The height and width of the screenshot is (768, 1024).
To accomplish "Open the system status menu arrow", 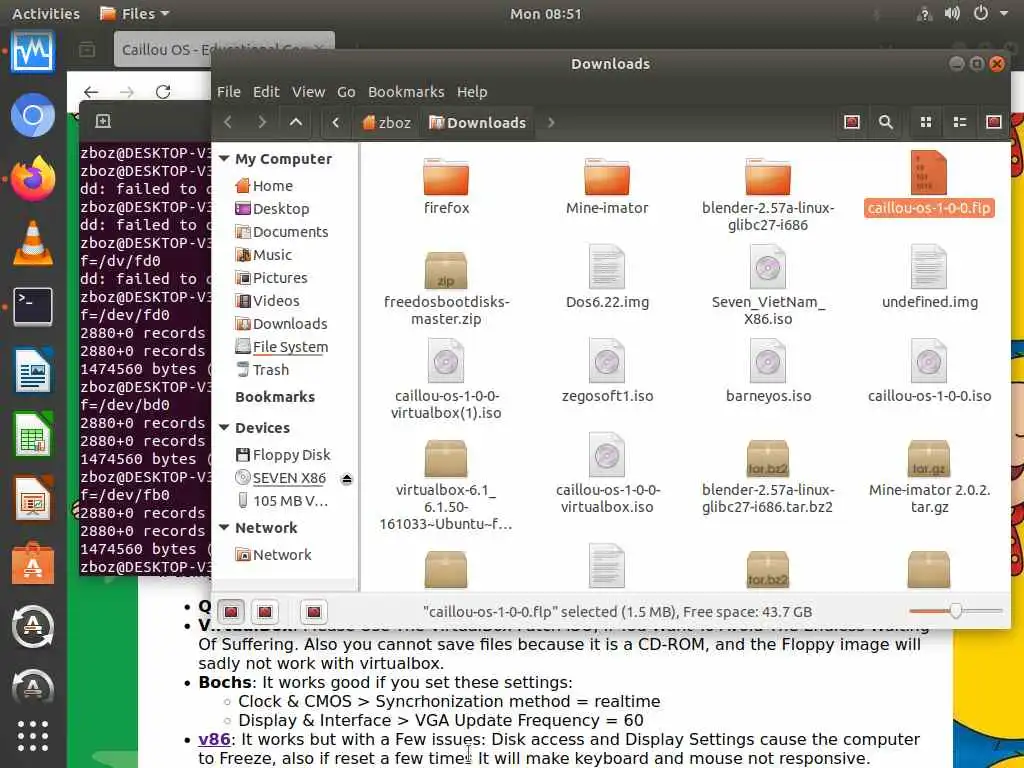I will click(1004, 13).
